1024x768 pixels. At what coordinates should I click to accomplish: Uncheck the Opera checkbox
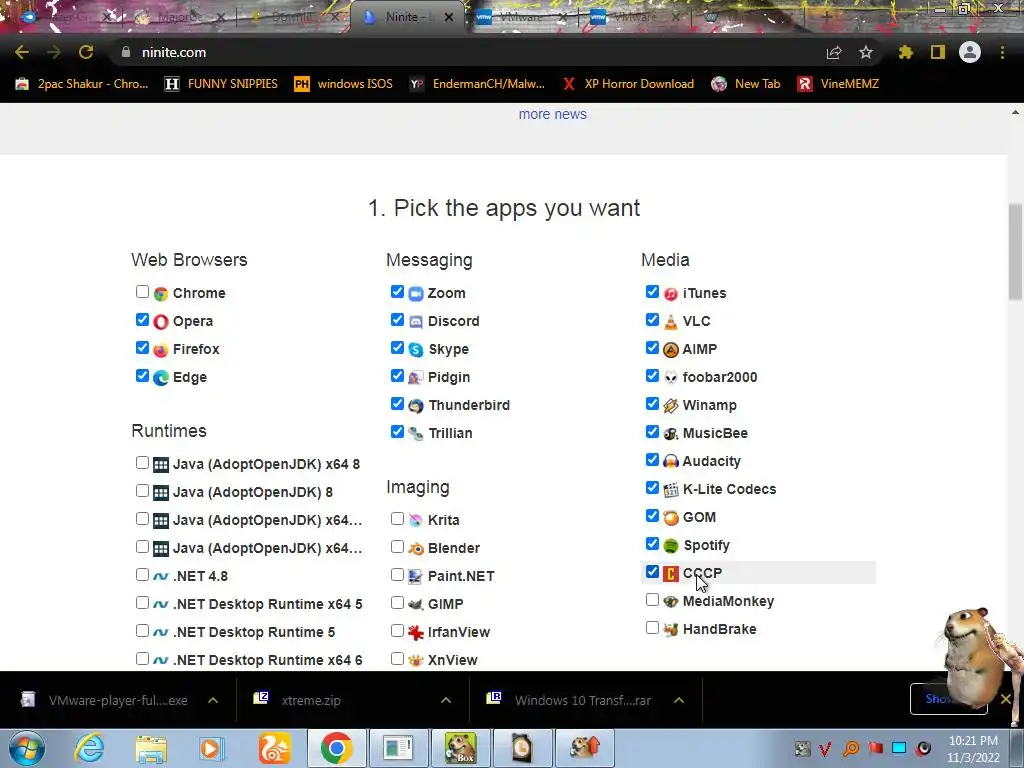pyautogui.click(x=142, y=320)
